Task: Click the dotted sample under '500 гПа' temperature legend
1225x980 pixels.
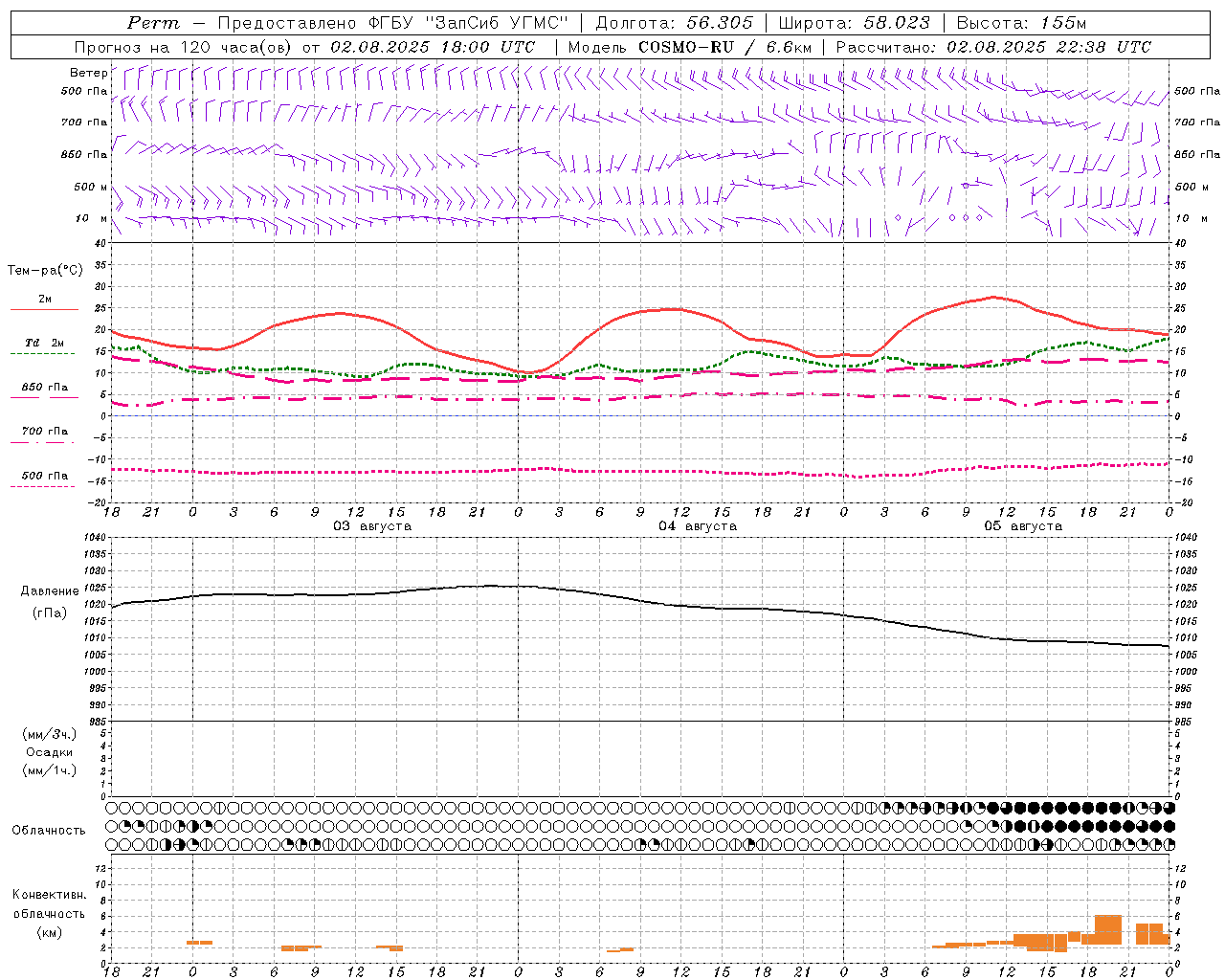Action: 42,486
